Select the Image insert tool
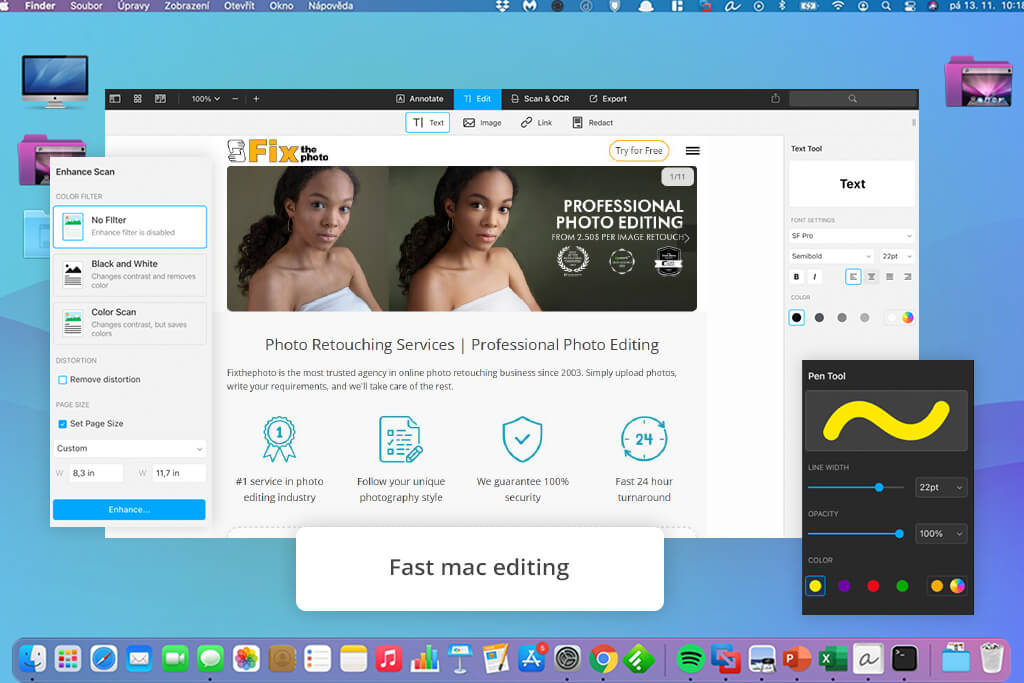This screenshot has width=1024, height=683. [483, 123]
